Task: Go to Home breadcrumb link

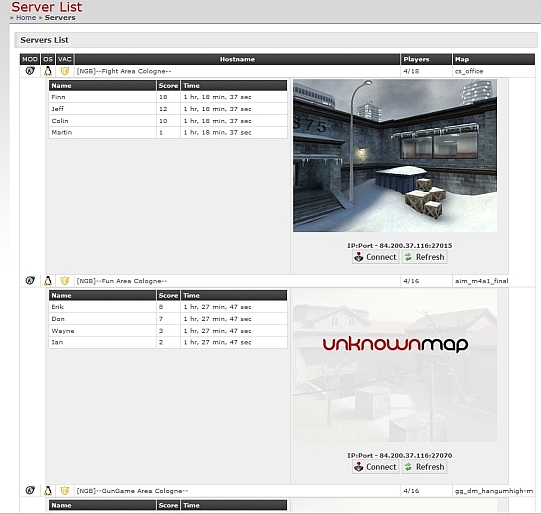Action: pos(26,18)
